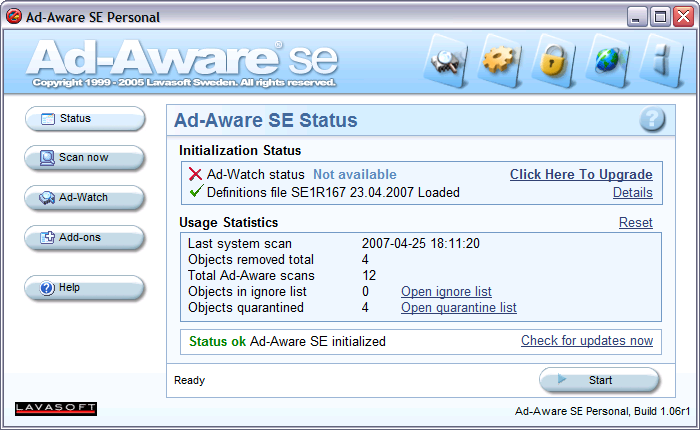This screenshot has width=700, height=430.
Task: Click the 'Total Ad-Aware scans' value 12
Action: pyautogui.click(x=369, y=276)
